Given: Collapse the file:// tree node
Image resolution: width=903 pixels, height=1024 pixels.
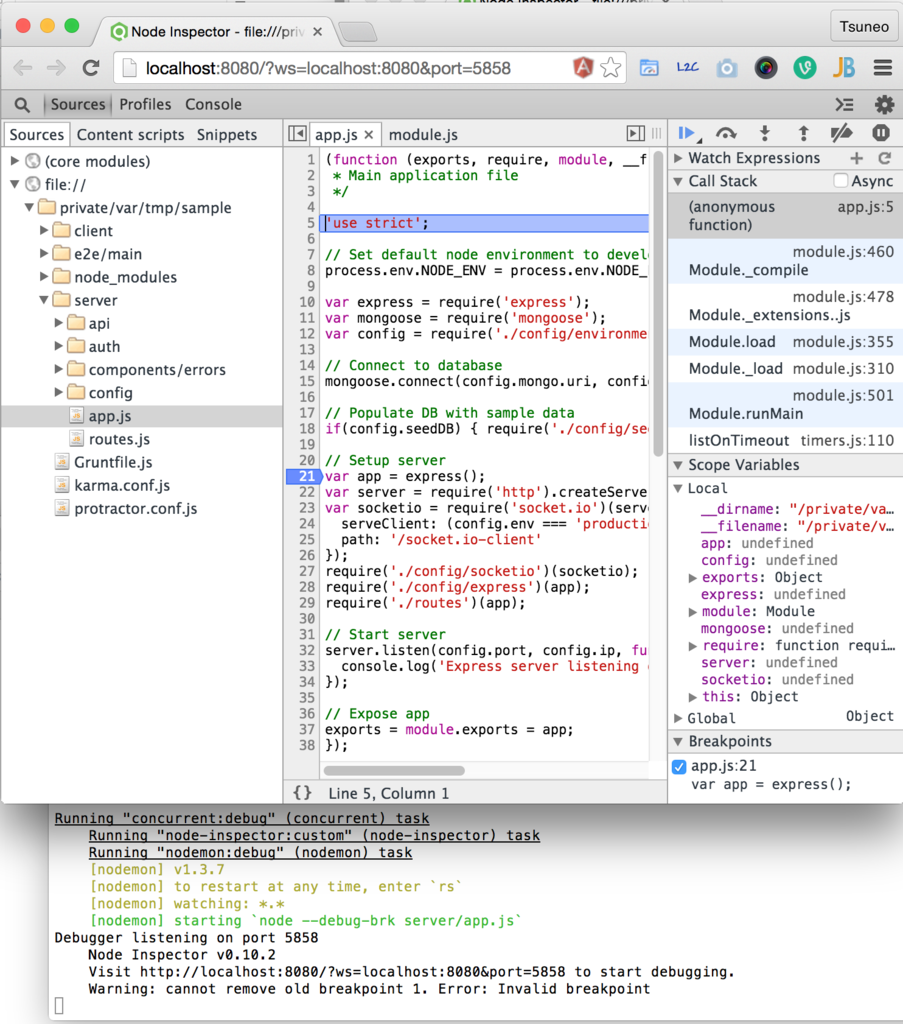Looking at the screenshot, I should point(15,184).
